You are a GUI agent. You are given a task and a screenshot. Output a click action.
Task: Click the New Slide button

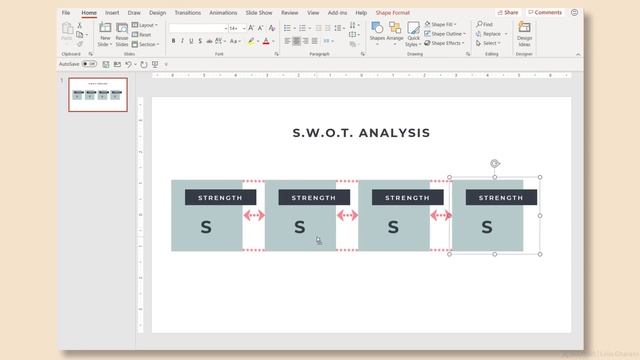coord(105,34)
